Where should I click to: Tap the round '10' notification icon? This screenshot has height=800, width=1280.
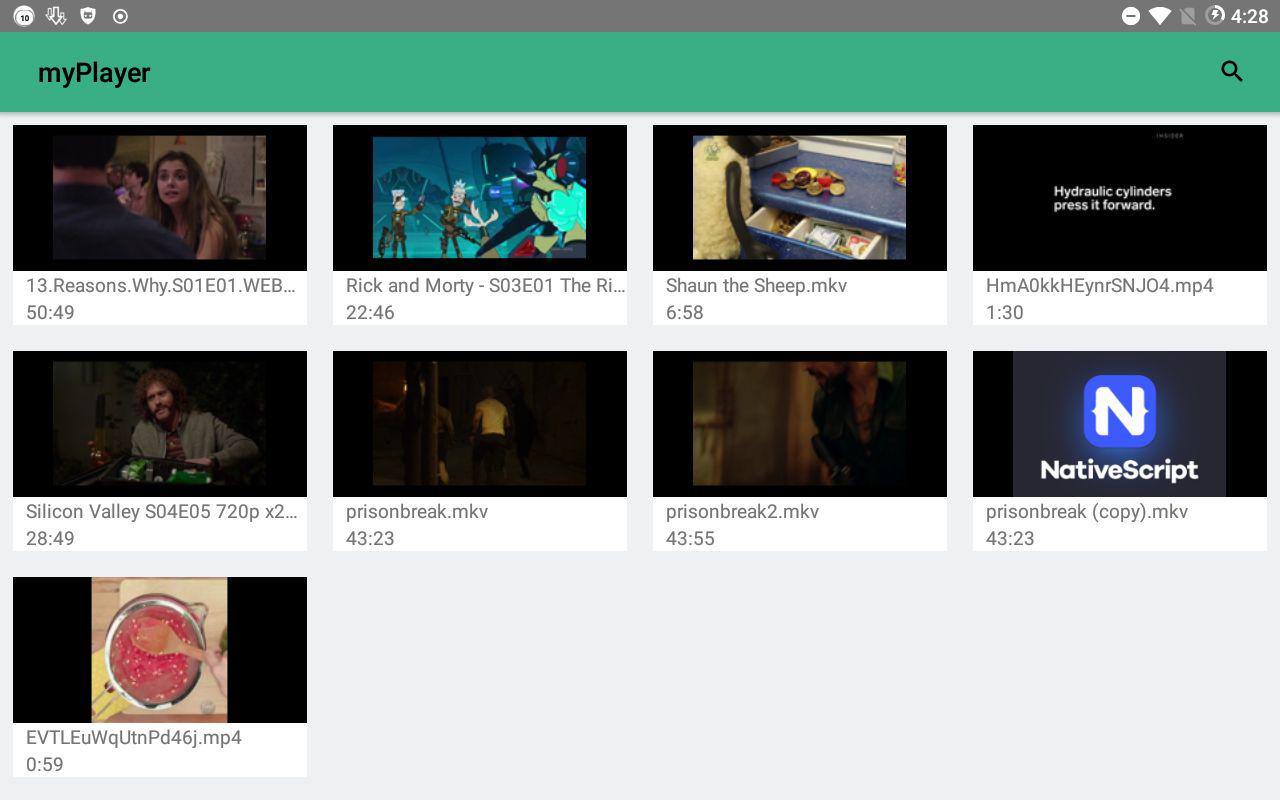click(23, 16)
